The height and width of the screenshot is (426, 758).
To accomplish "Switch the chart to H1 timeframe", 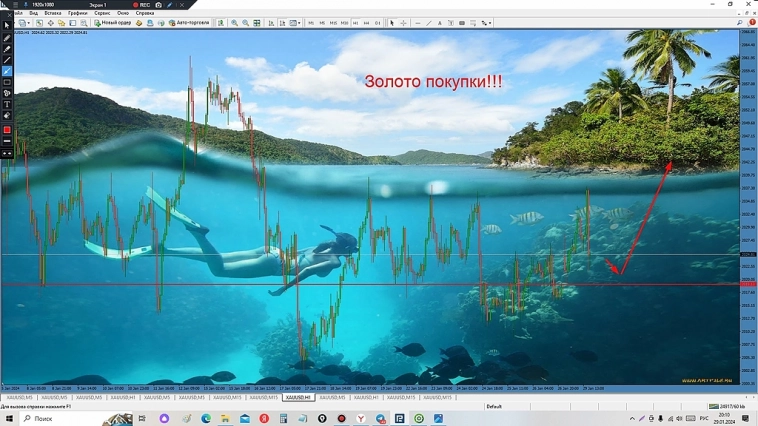I will coord(355,23).
